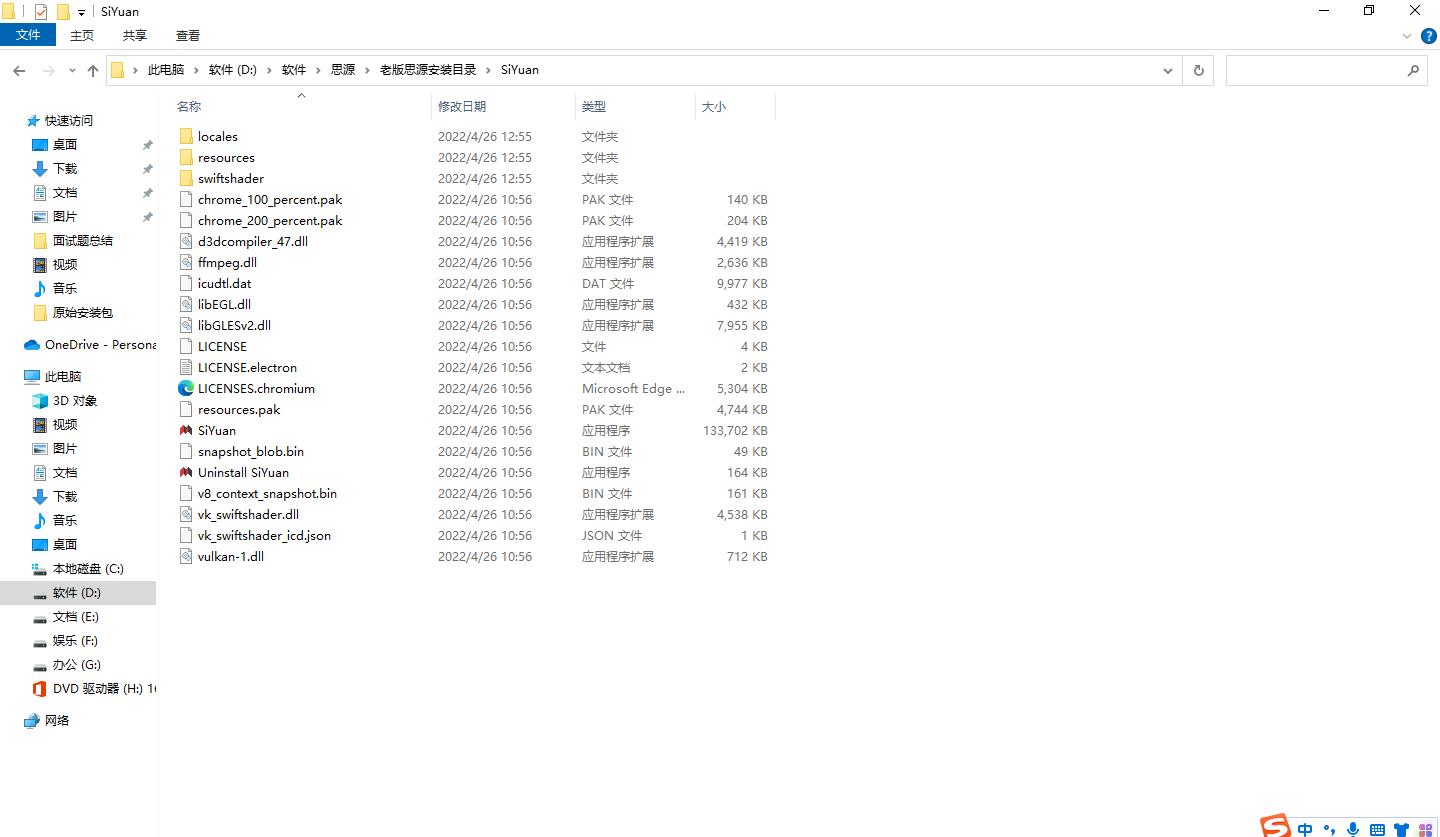The width and height of the screenshot is (1440, 837).
Task: Select the file name icudtl.dat
Action: pyautogui.click(x=225, y=284)
